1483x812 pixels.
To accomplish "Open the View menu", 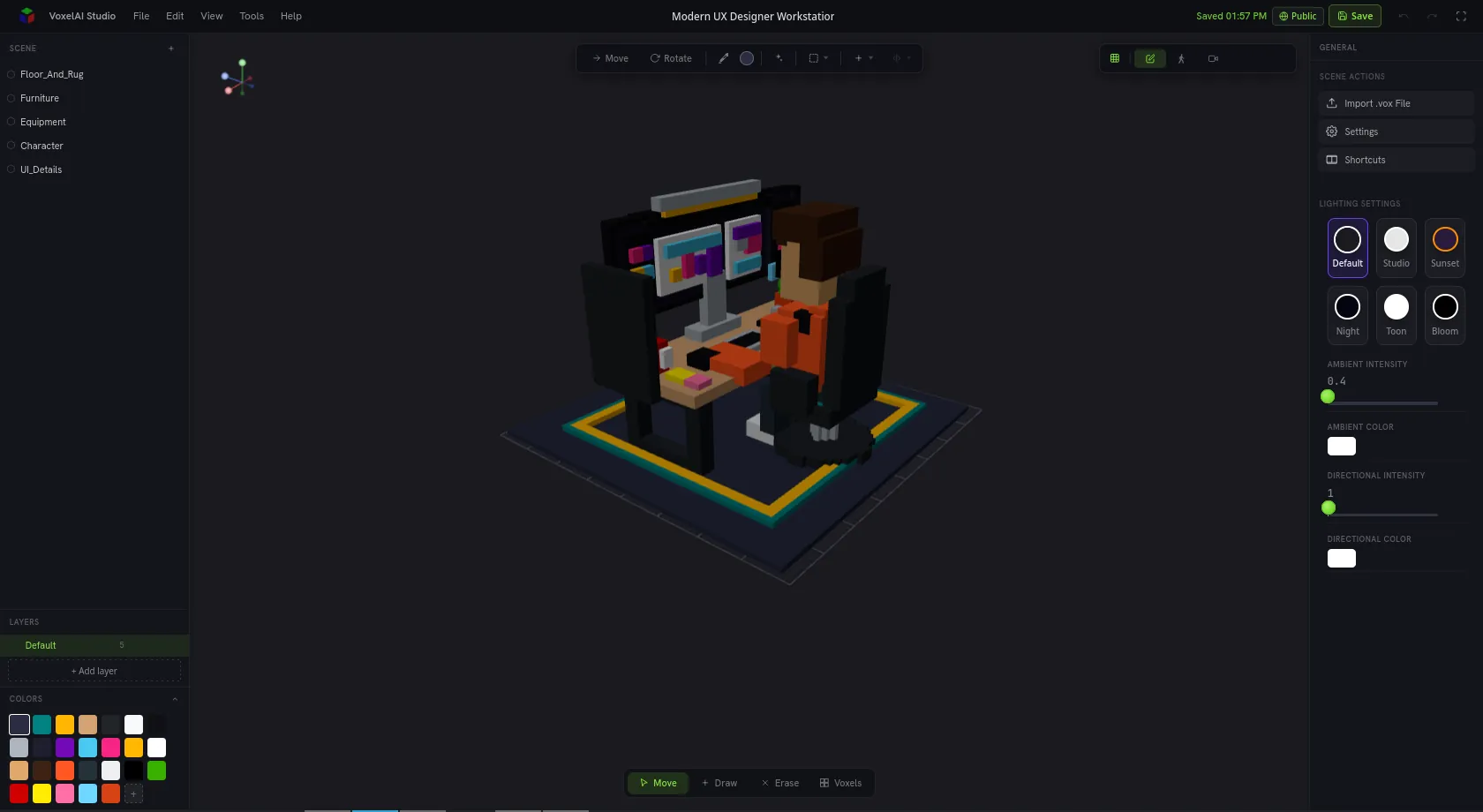I will [212, 16].
